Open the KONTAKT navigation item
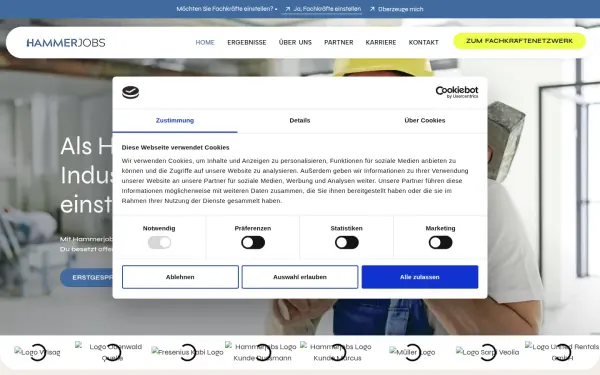This screenshot has width=600, height=375. (424, 42)
